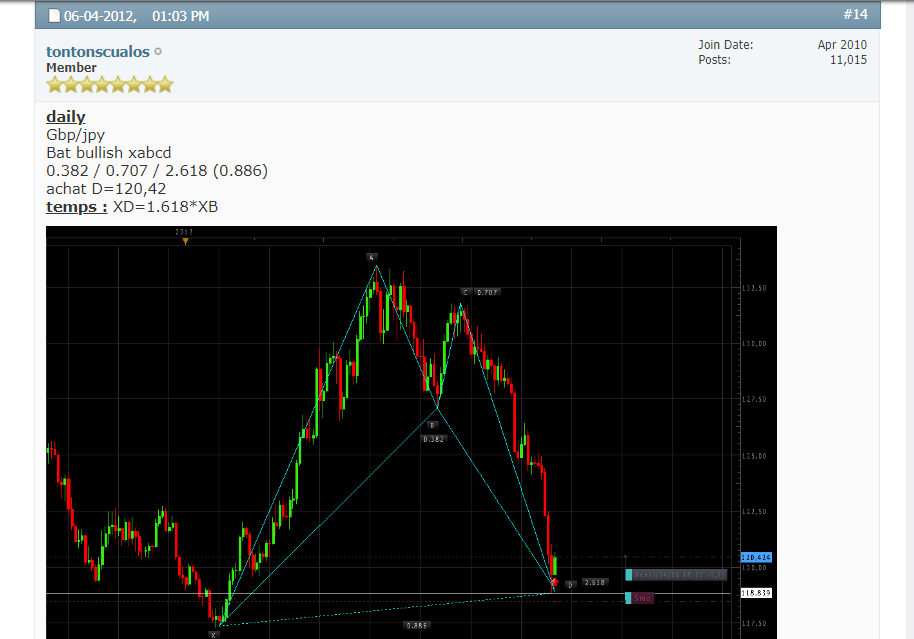Click the post document icon beside the date
The image size is (914, 639).
tap(54, 16)
